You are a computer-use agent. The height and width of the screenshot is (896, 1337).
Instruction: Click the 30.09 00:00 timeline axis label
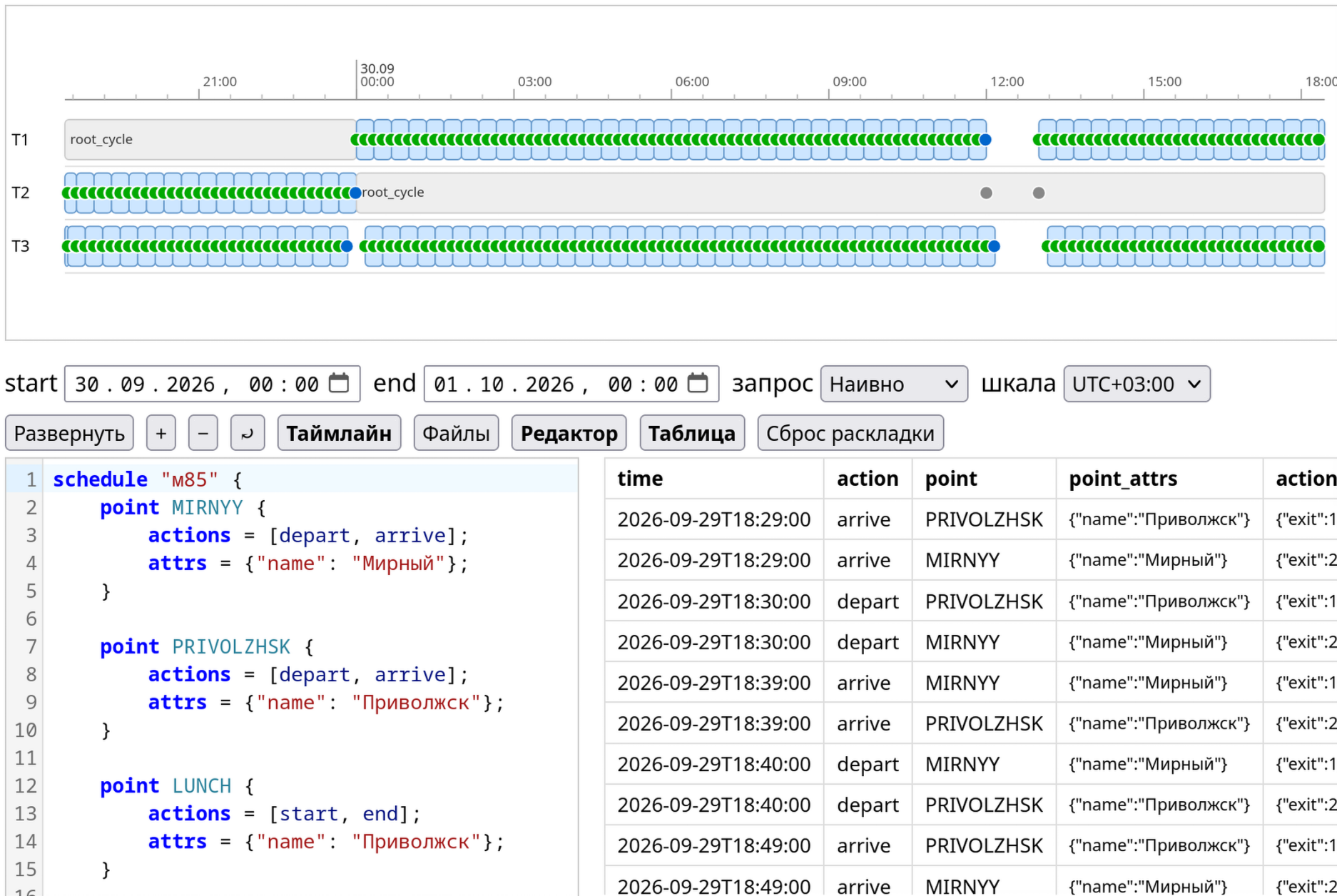[377, 75]
